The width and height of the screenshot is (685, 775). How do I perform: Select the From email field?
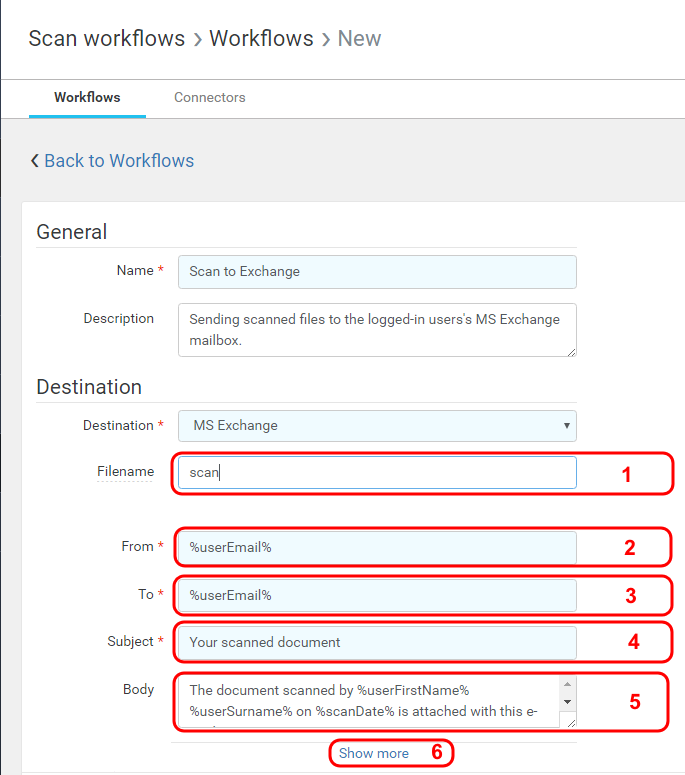pyautogui.click(x=377, y=547)
